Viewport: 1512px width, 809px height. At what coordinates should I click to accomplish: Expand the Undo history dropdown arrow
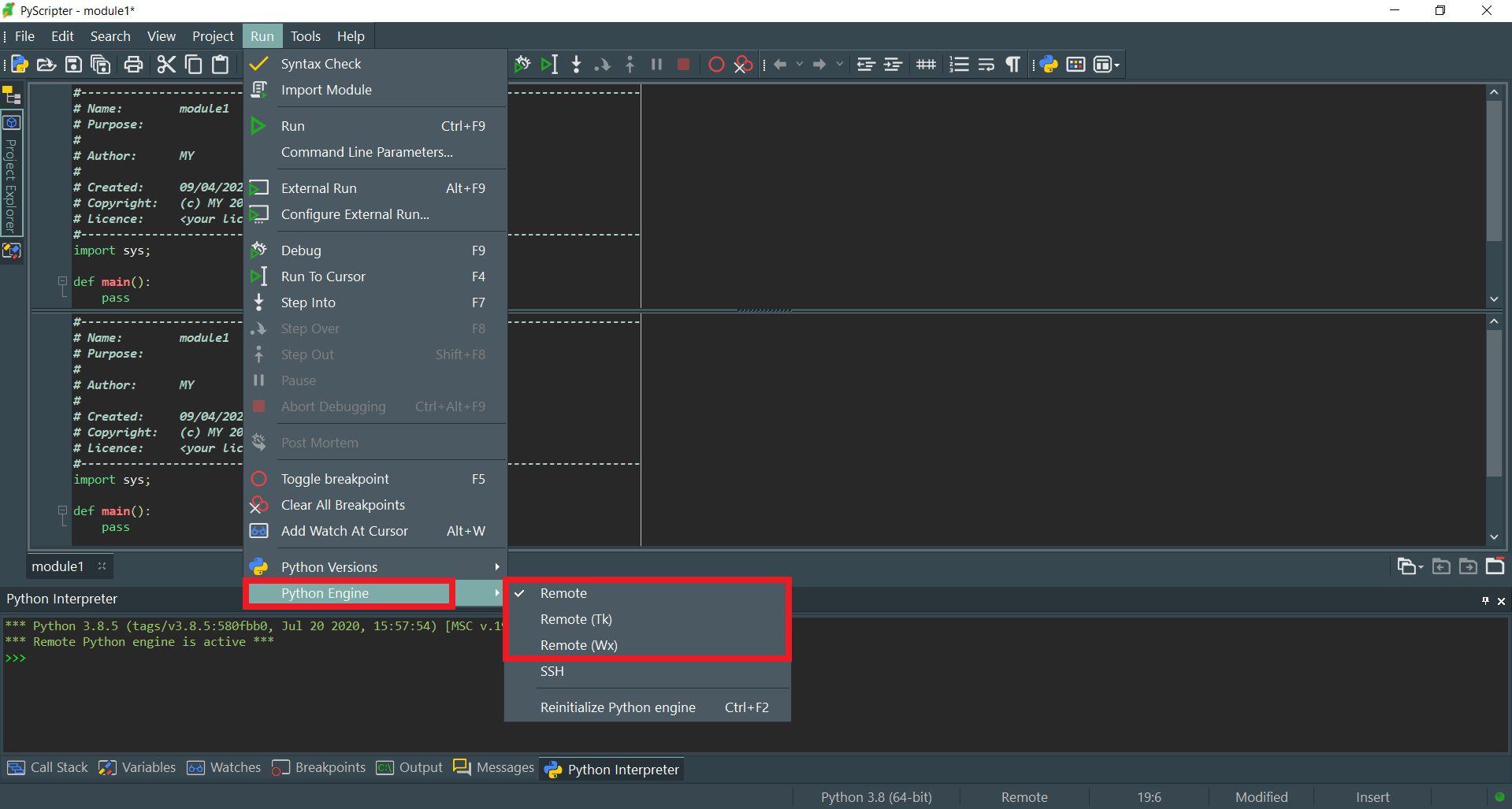[x=799, y=64]
